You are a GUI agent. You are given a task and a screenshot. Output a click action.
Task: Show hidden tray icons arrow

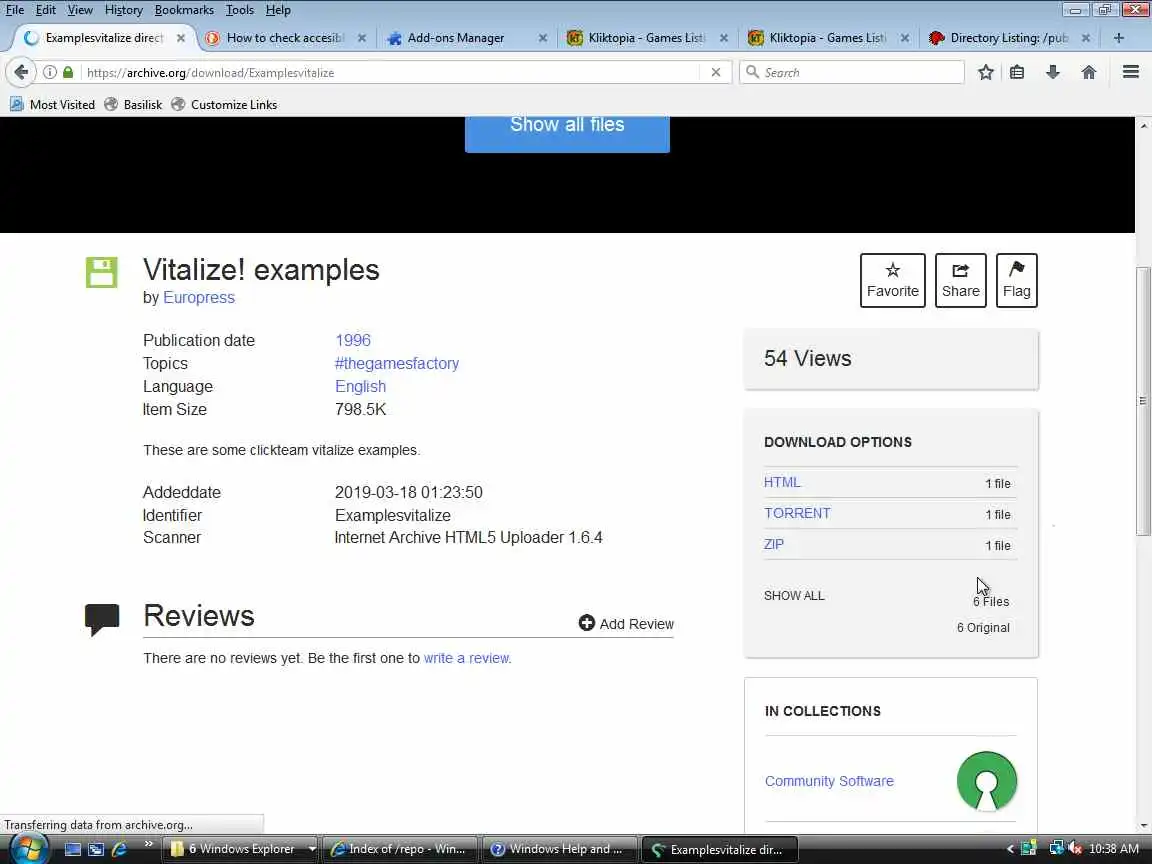click(x=1010, y=849)
